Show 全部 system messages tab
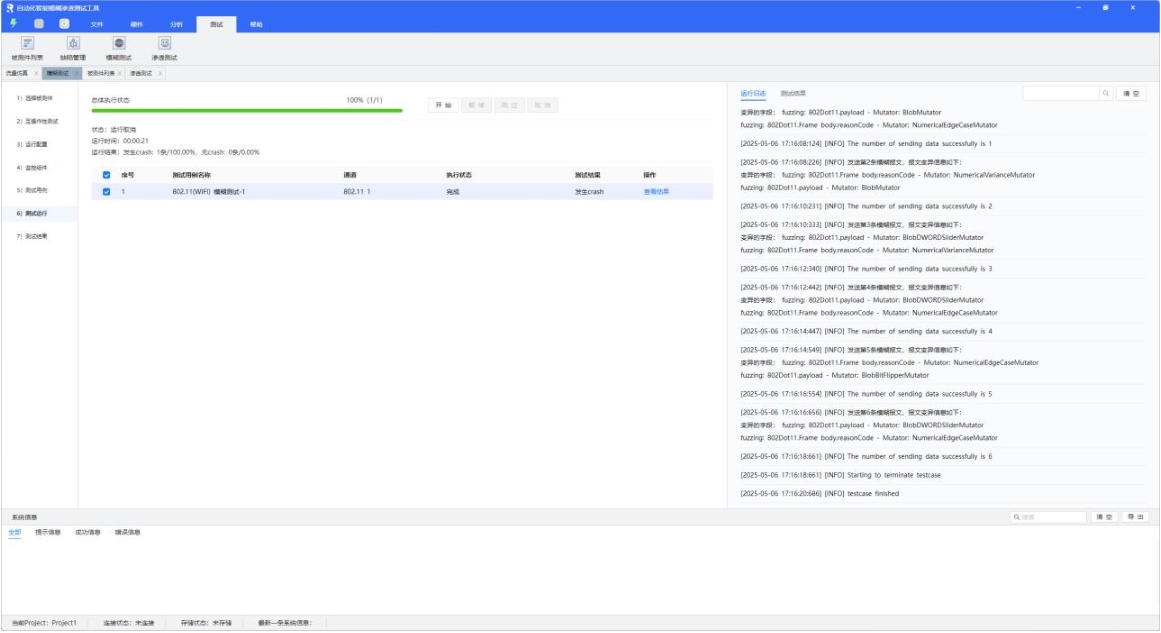Viewport: 1161px width, 633px height. click(x=15, y=532)
